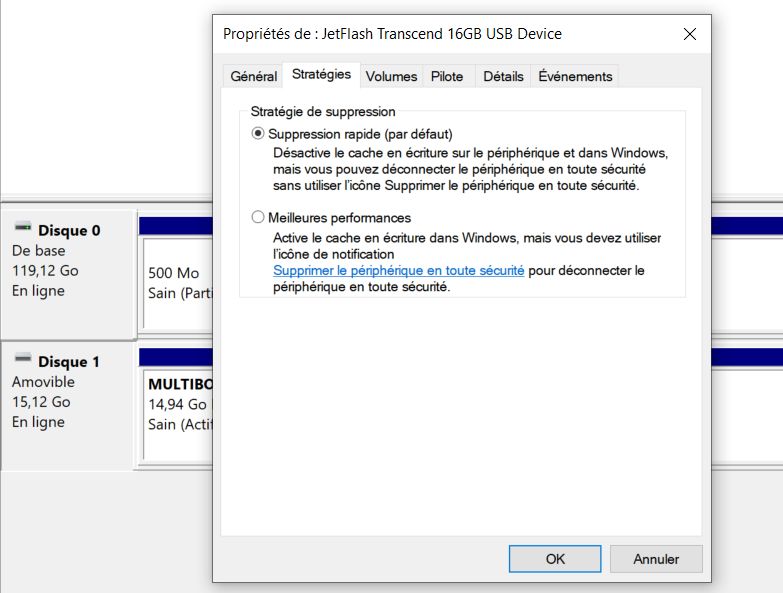The width and height of the screenshot is (783, 593).
Task: Select the Stratégies tab
Action: click(321, 74)
